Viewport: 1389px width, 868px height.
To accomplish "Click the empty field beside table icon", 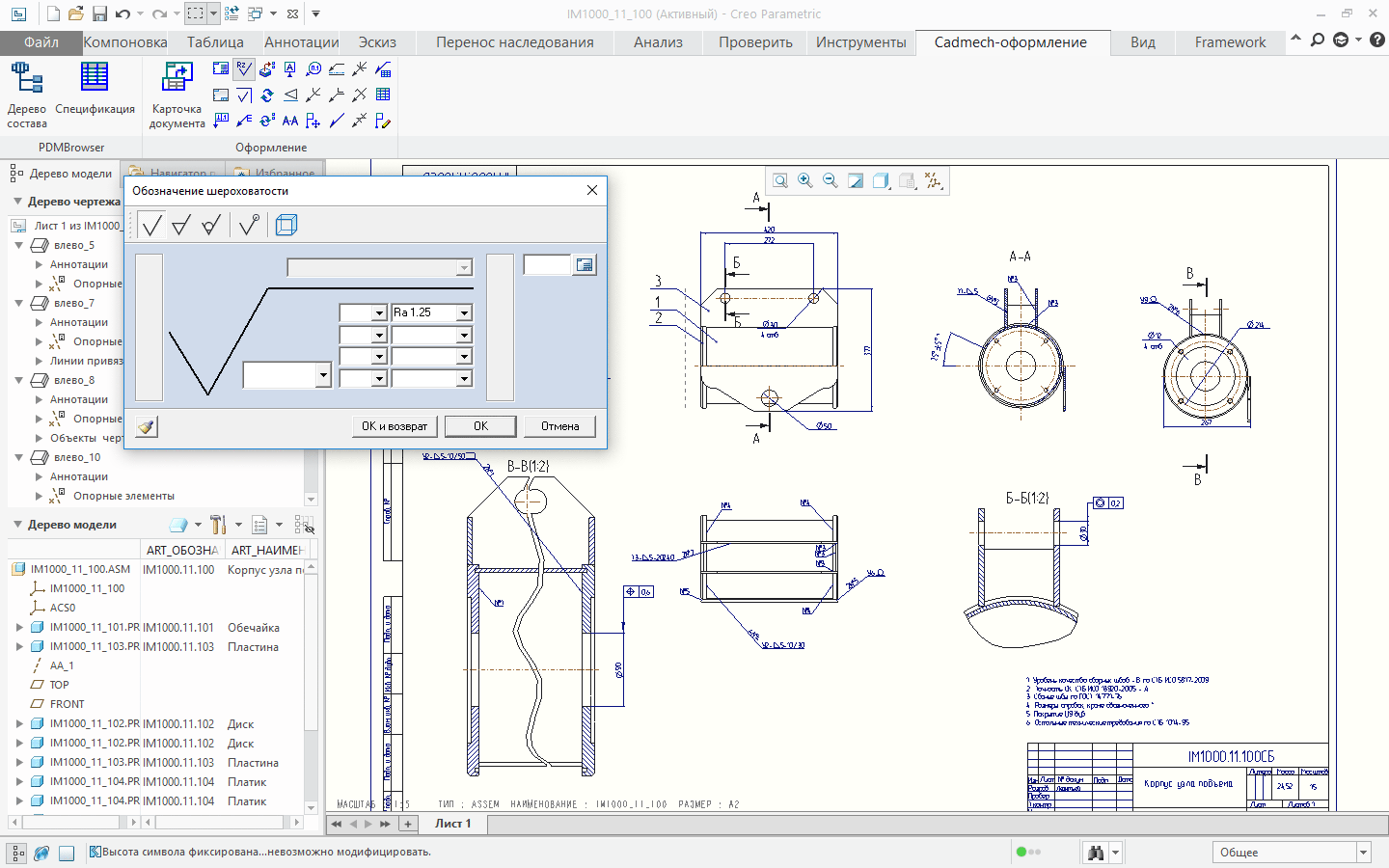I will point(547,264).
